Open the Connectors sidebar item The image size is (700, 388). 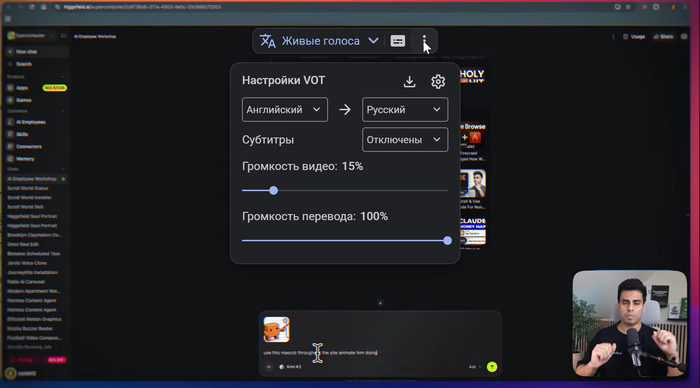pos(29,146)
